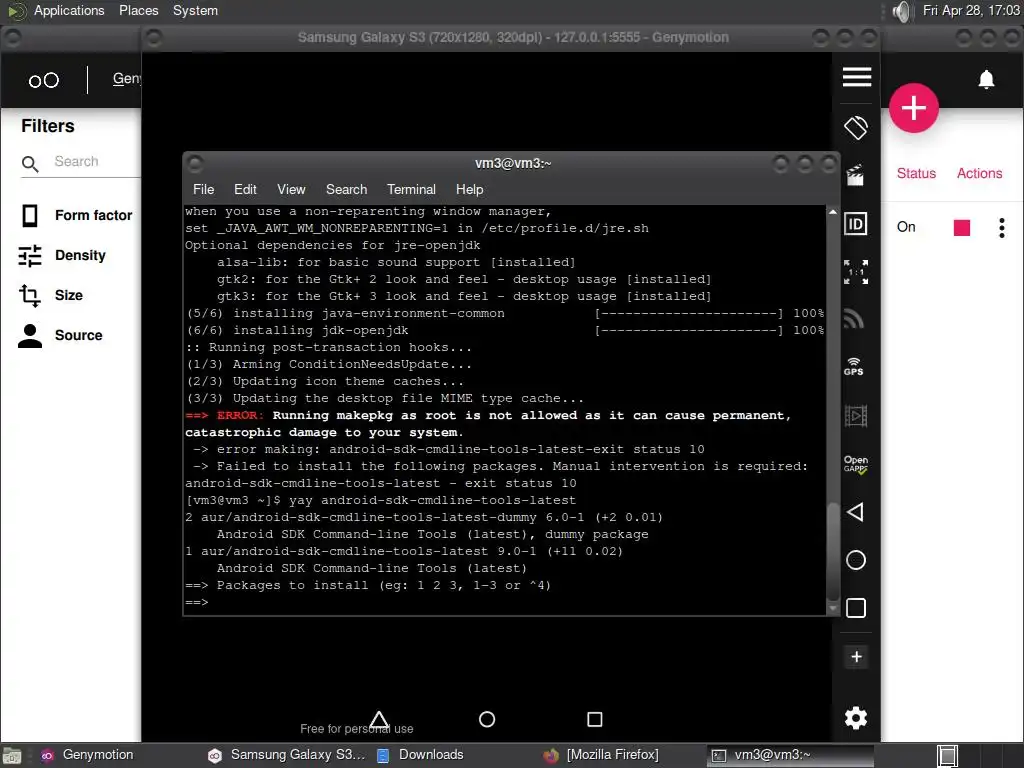1024x768 pixels.
Task: Open the System menu in top panel
Action: click(195, 10)
